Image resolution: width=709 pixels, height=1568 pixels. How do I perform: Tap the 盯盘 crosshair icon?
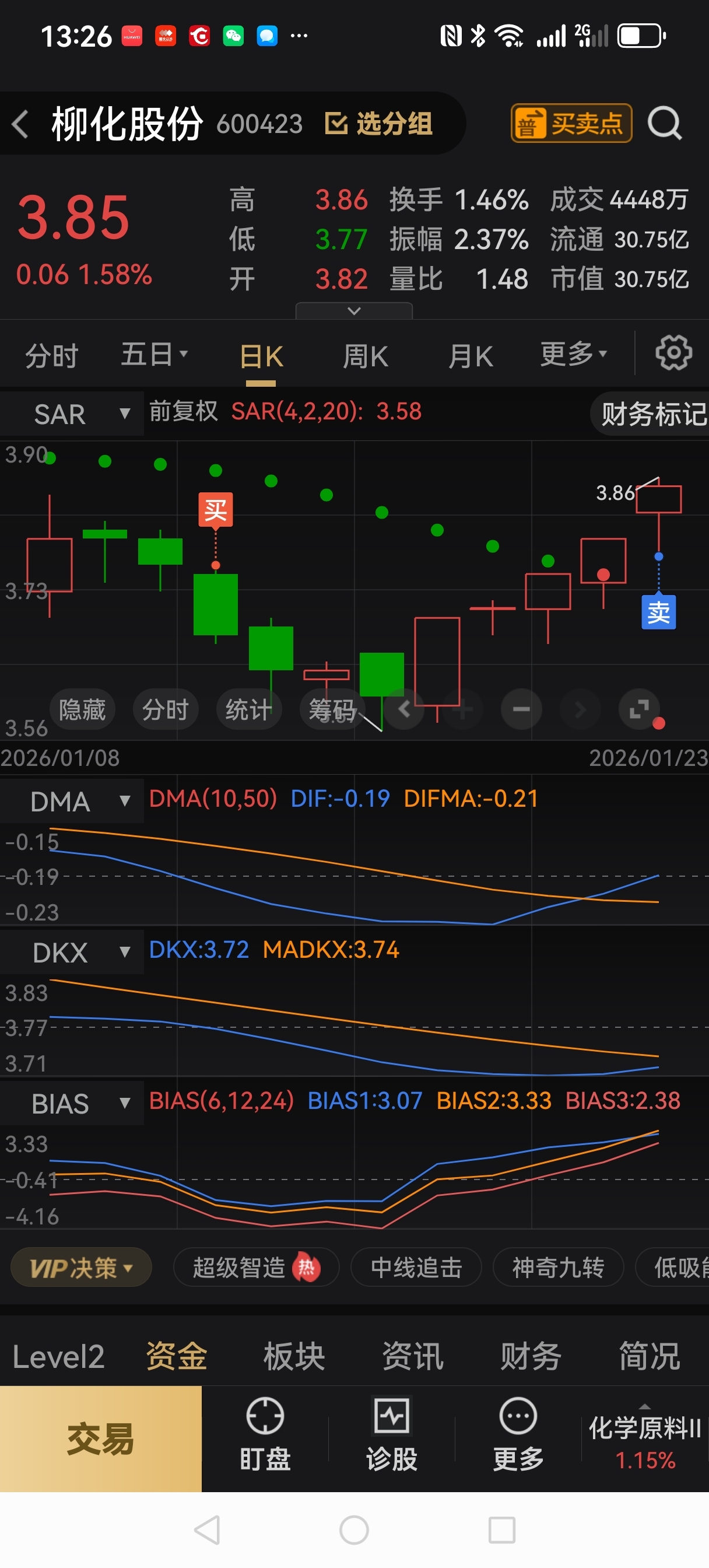(265, 1415)
